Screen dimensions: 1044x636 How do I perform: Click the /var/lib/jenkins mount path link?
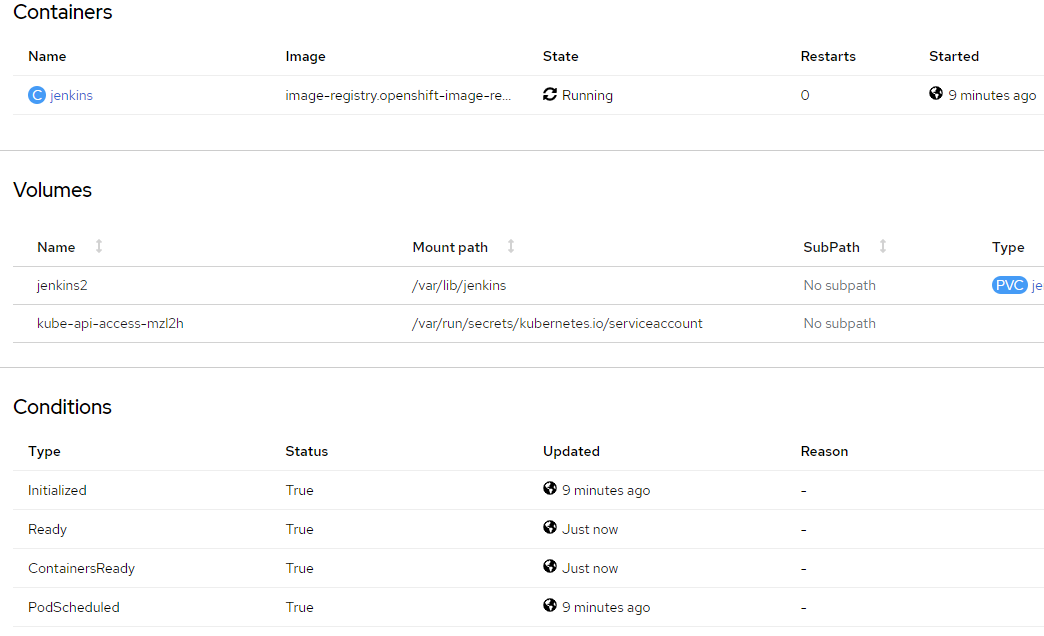click(x=457, y=284)
